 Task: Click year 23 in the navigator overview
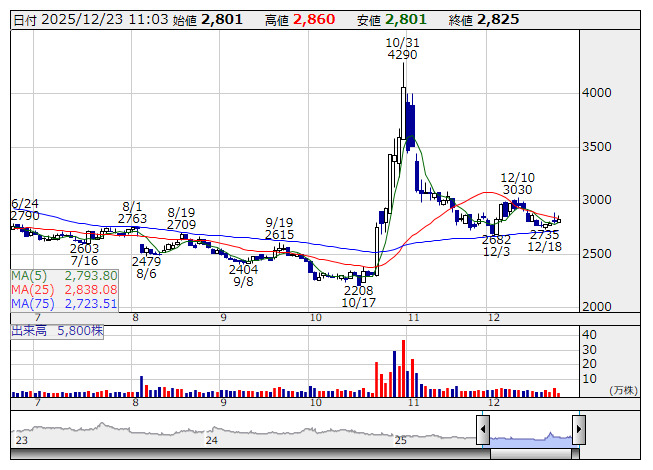[21, 439]
